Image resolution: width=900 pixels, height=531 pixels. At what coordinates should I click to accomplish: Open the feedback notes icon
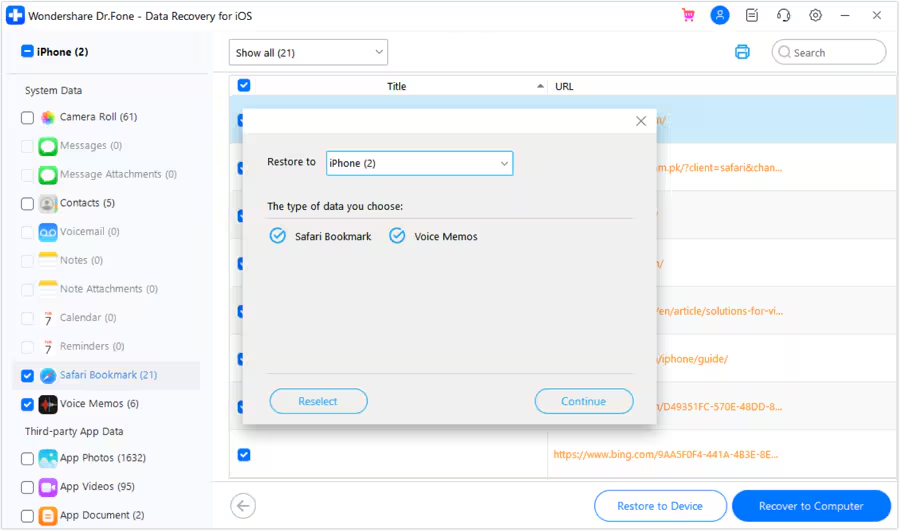(752, 15)
